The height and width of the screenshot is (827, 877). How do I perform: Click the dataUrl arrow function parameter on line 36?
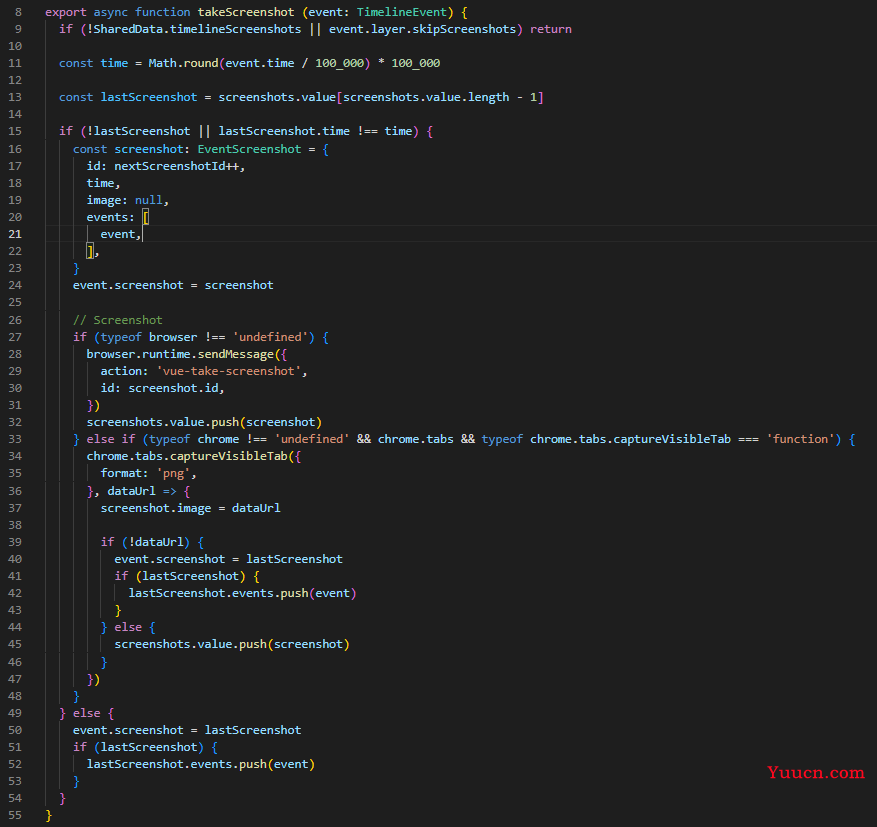[131, 491]
